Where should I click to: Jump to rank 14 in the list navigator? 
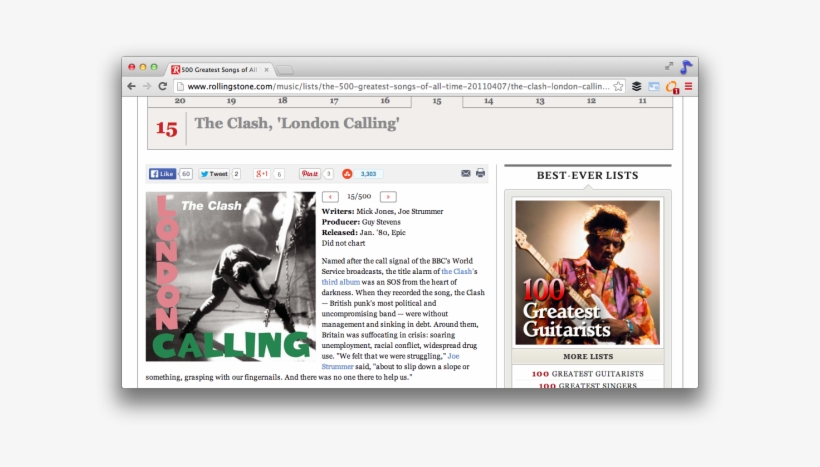(x=488, y=101)
